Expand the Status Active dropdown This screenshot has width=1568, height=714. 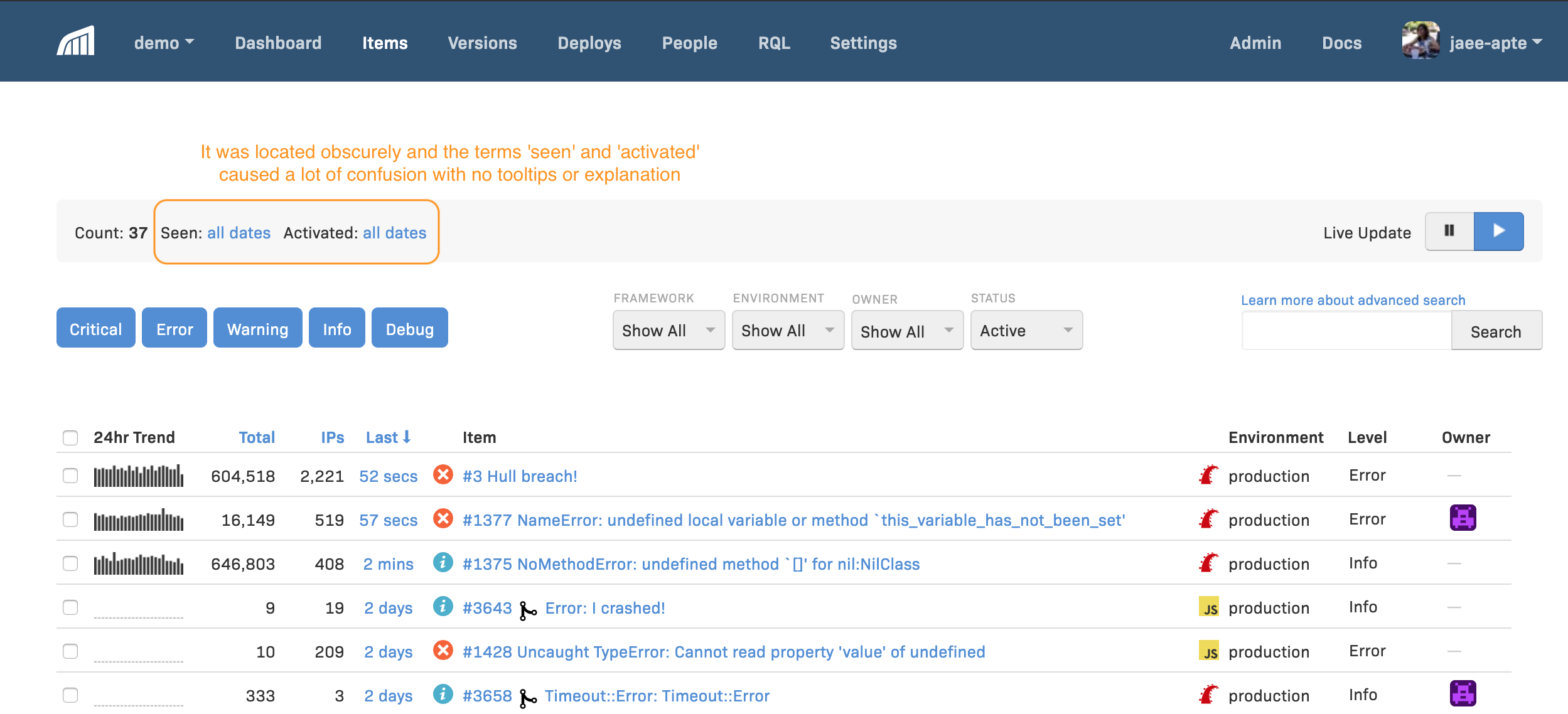point(1026,330)
